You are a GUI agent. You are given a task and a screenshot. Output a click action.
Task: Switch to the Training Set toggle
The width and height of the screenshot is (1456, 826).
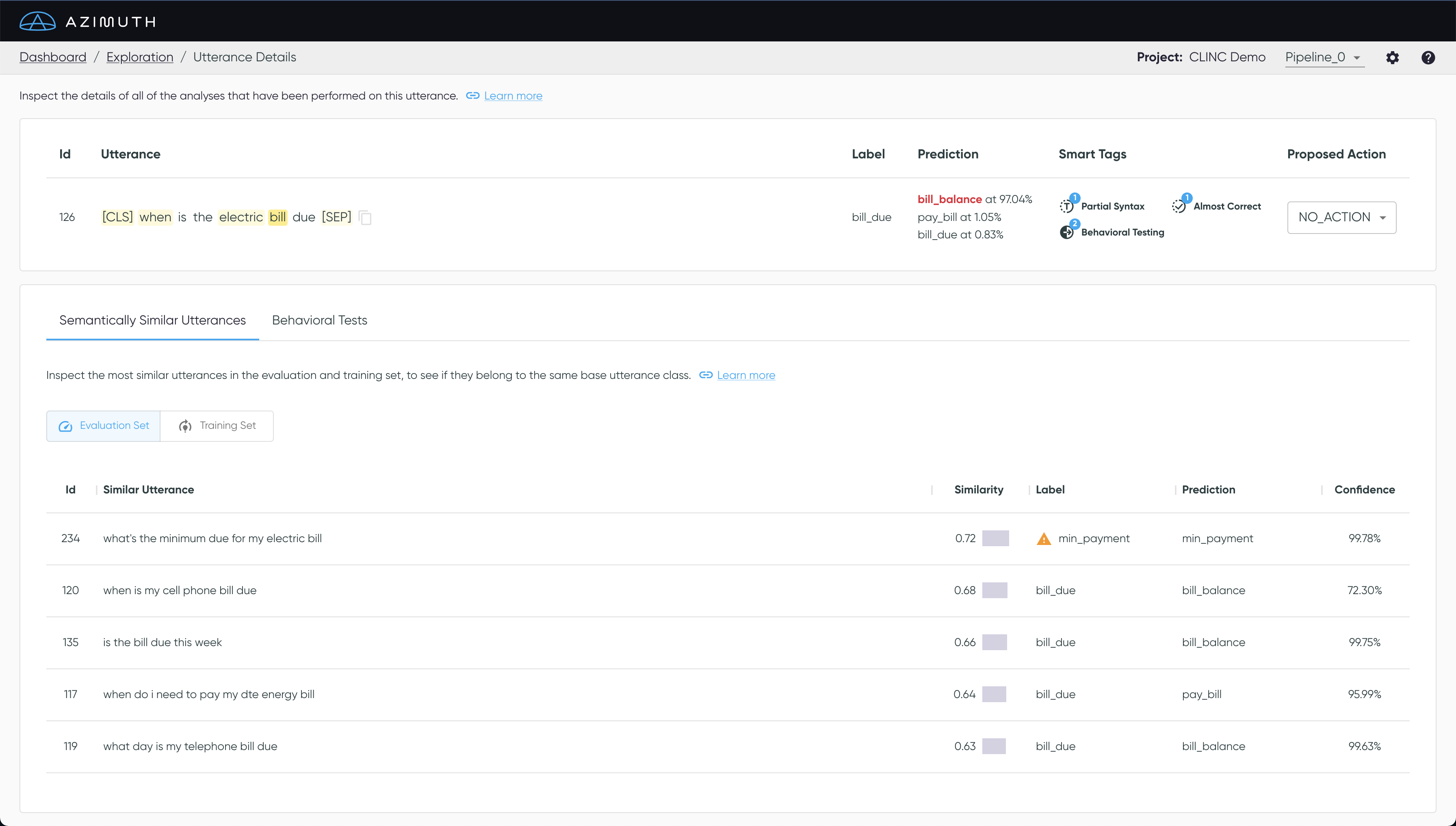tap(217, 426)
